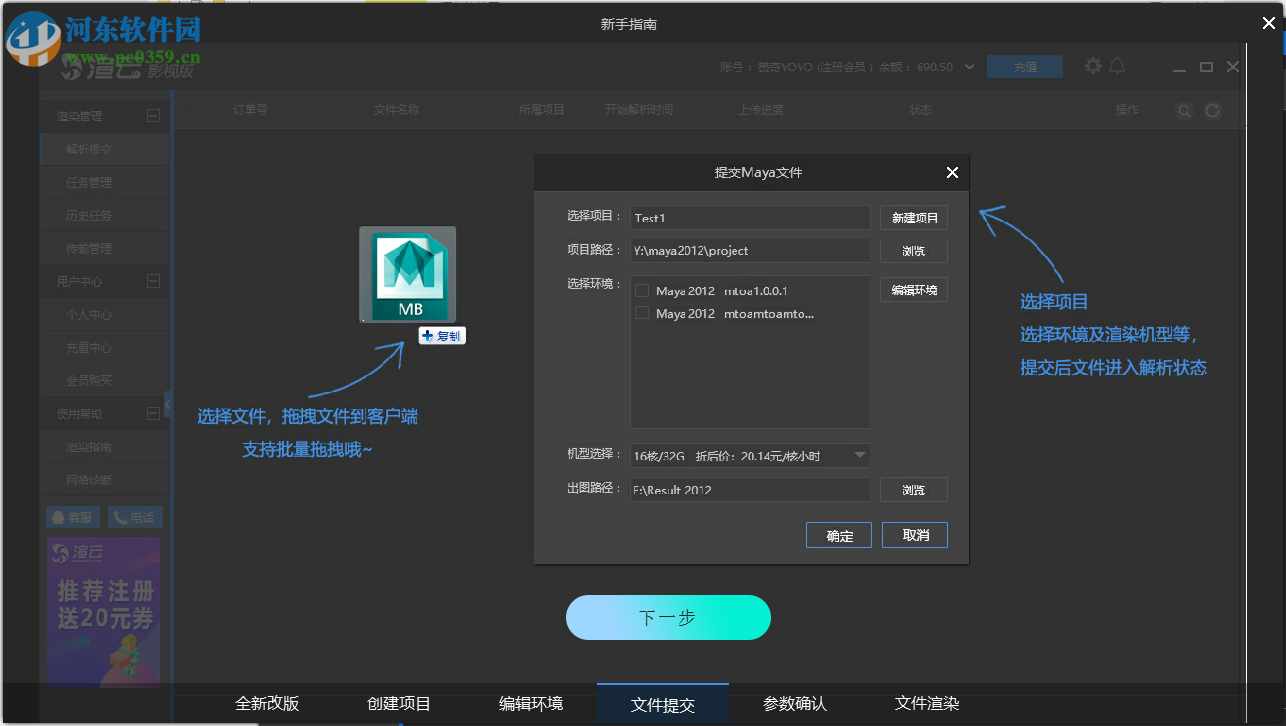This screenshot has width=1286, height=726.
Task: Enable the second Maya 2012 mtoamtoamto environment
Action: [641, 312]
